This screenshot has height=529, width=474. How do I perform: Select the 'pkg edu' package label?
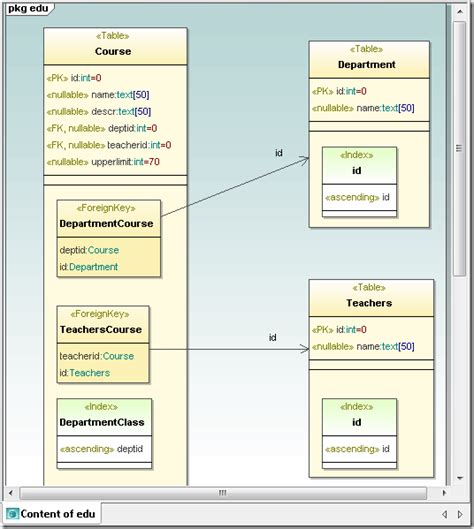pos(28,8)
